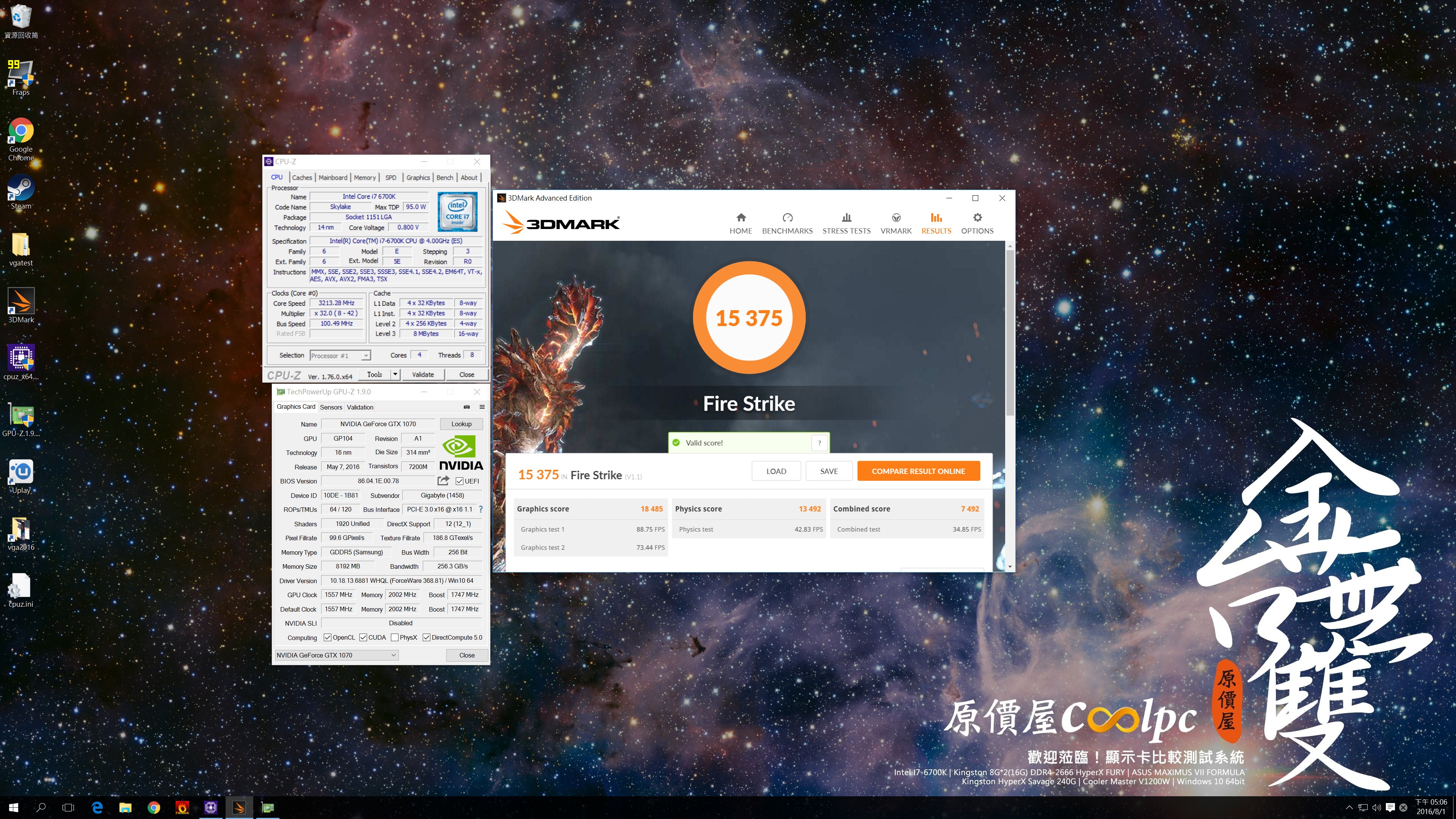The image size is (1456, 819).
Task: Open vga2016 desktop icon
Action: point(21,533)
